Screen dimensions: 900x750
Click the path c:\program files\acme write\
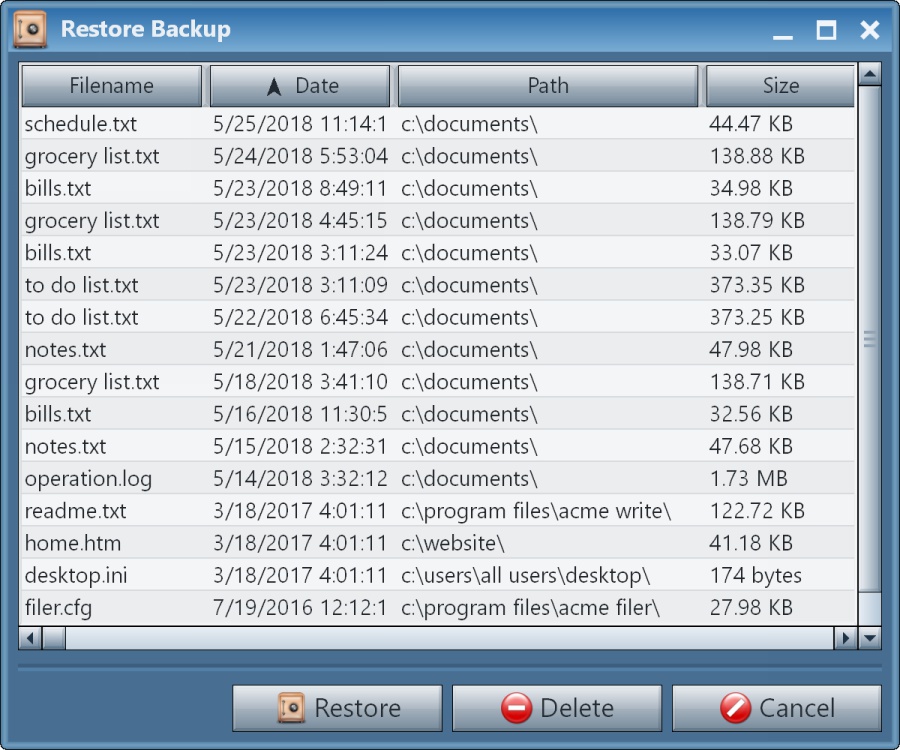point(536,511)
